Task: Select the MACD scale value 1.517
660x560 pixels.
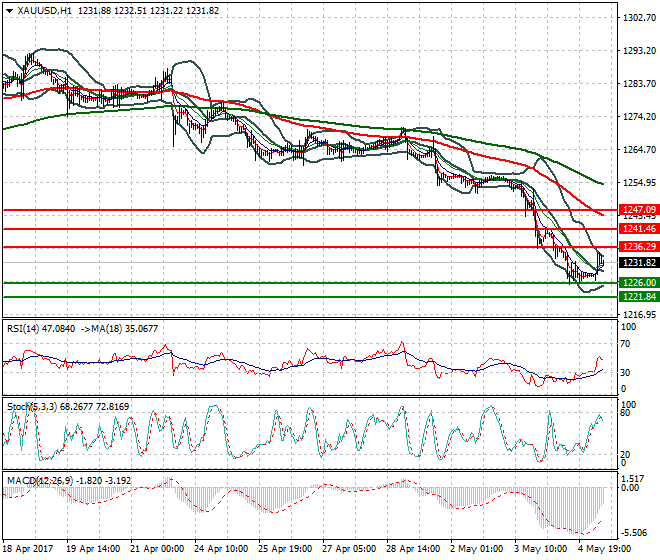Action: point(633,479)
